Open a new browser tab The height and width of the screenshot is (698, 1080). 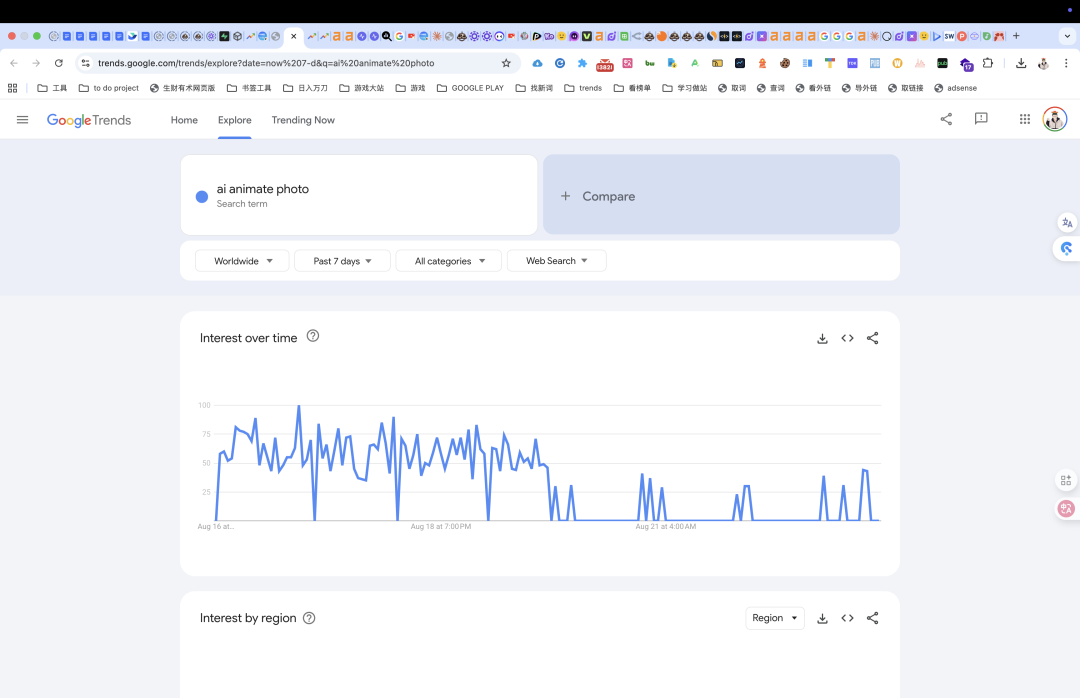click(1016, 36)
